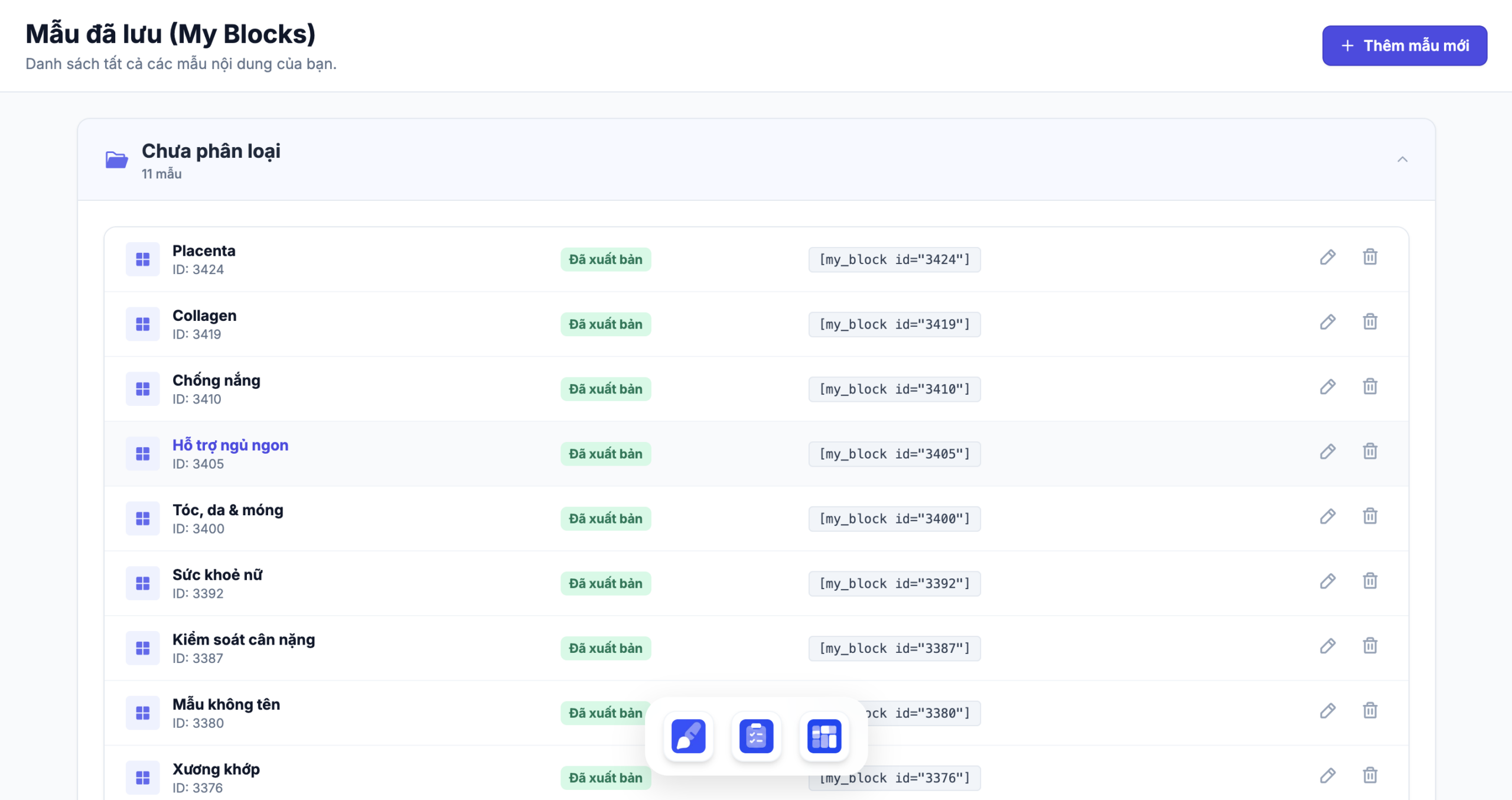The width and height of the screenshot is (1512, 800).
Task: Open the clipboard checklist floating icon
Action: [x=757, y=736]
